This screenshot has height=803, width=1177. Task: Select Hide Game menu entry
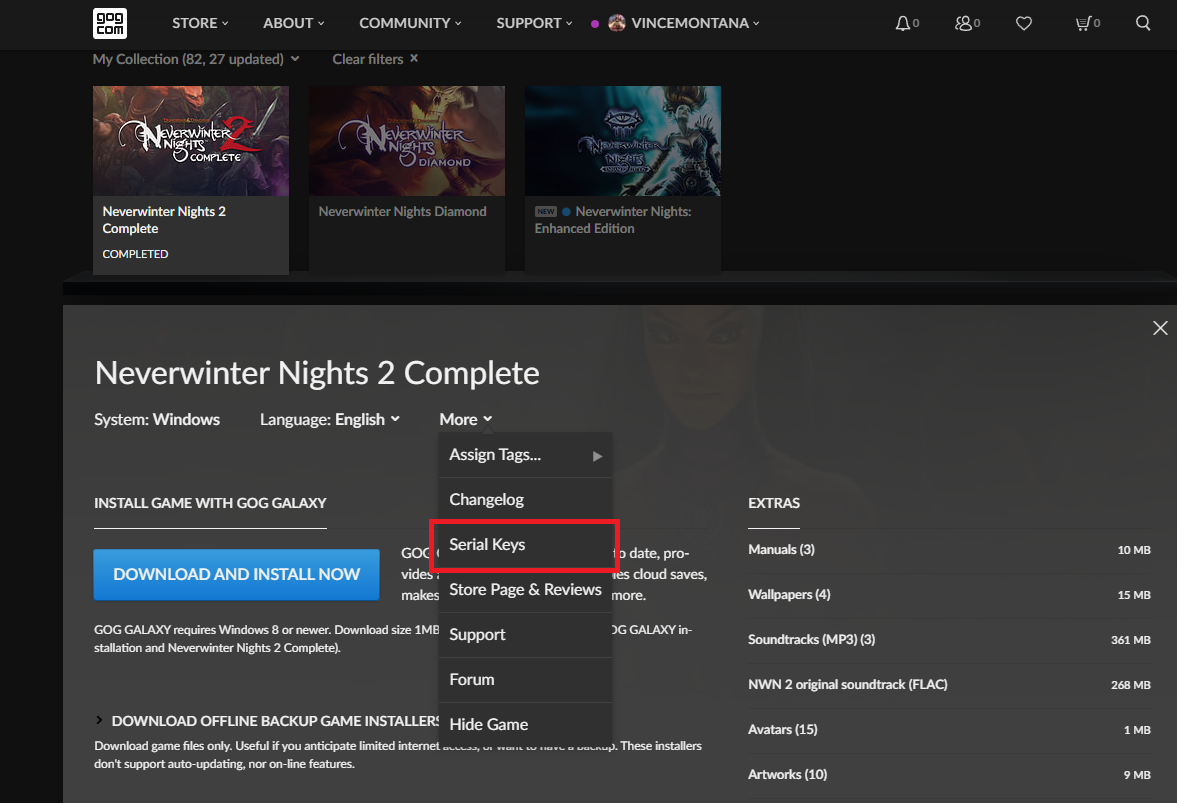[x=525, y=725]
